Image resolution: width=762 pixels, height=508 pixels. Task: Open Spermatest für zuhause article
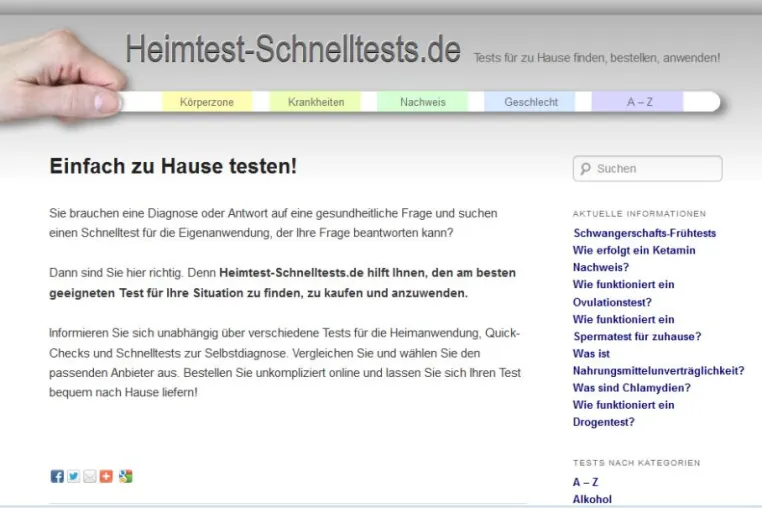tap(637, 328)
